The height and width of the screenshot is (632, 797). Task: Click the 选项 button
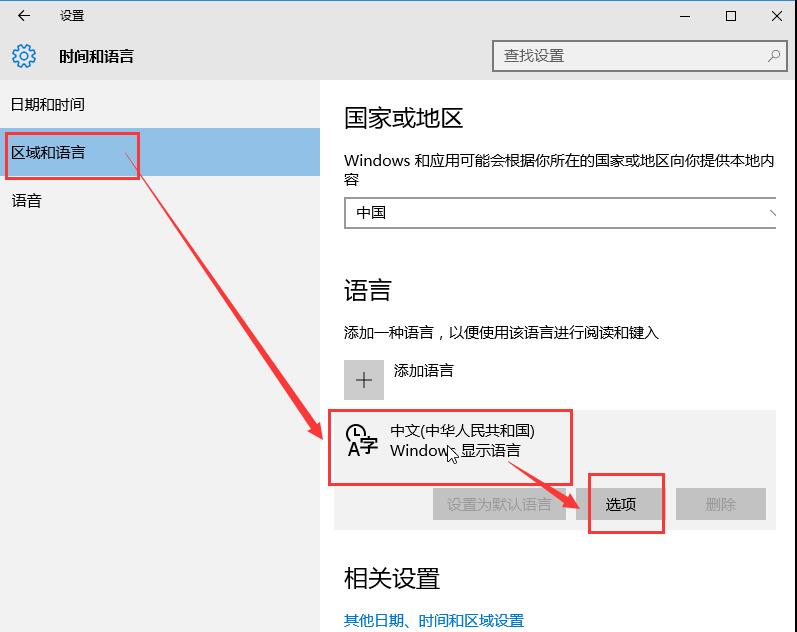click(x=621, y=504)
